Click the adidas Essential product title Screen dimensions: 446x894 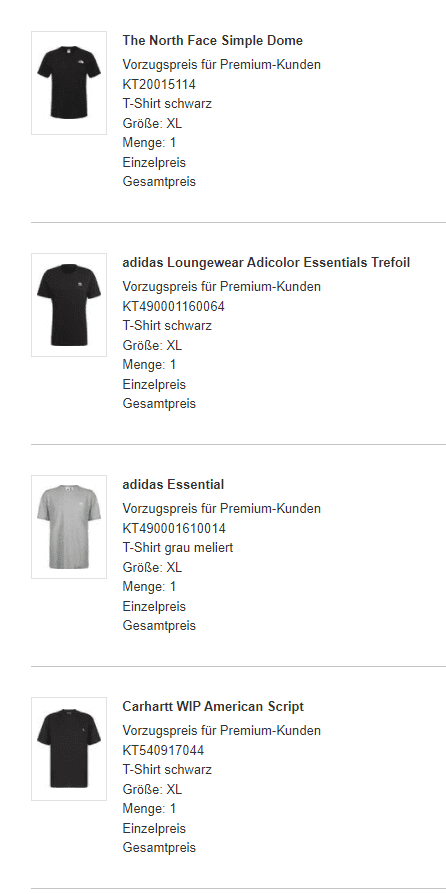pyautogui.click(x=173, y=485)
